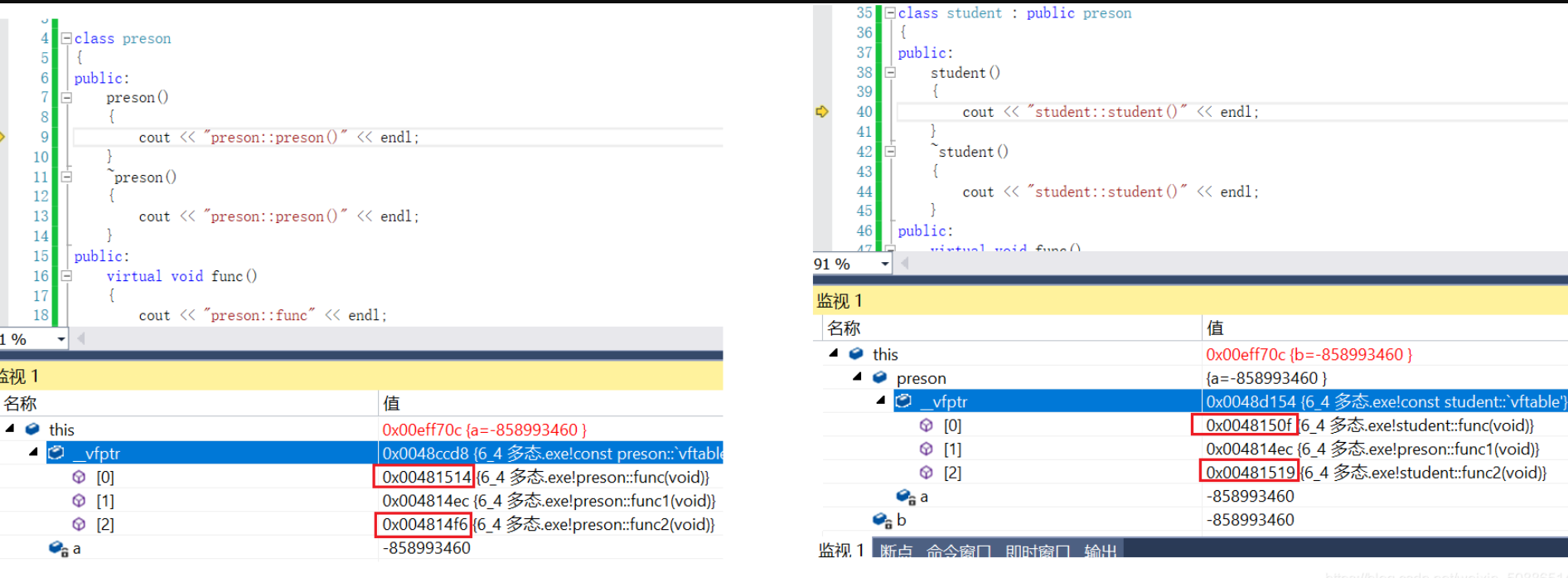Collapse the _vfptr node in student pane watch
The height and width of the screenshot is (578, 1568).
tap(881, 401)
